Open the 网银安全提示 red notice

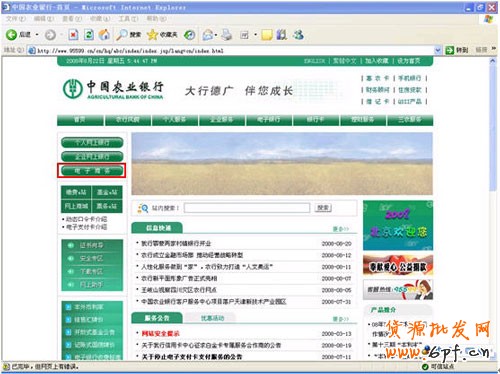(x=160, y=333)
